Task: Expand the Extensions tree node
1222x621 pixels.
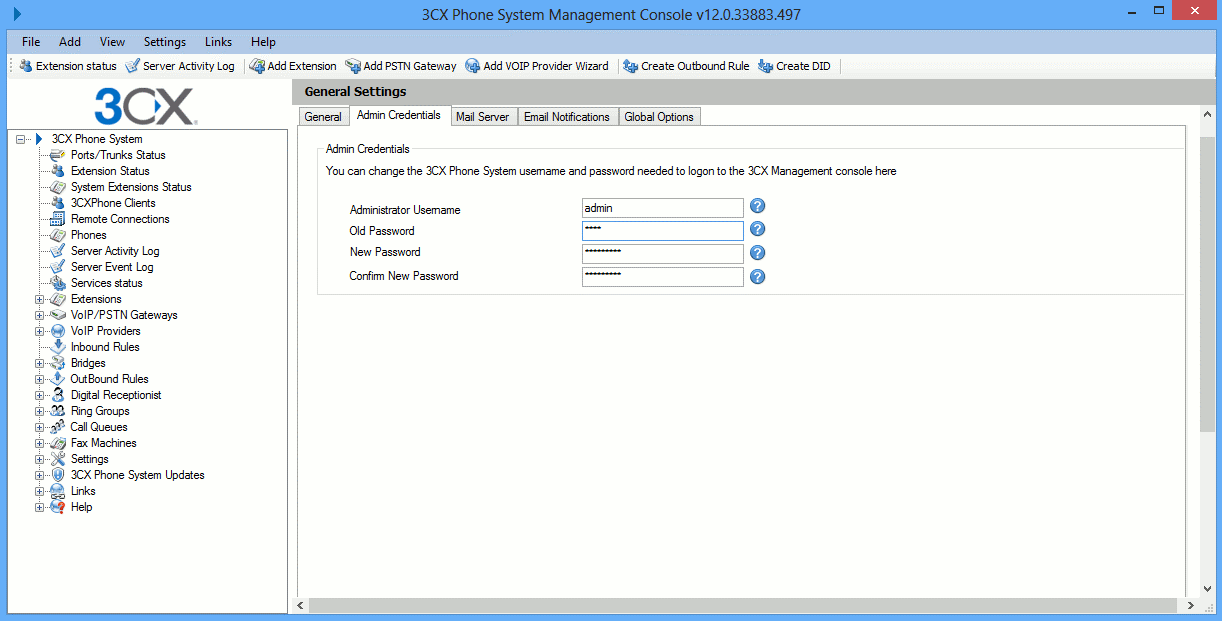Action: click(x=39, y=299)
